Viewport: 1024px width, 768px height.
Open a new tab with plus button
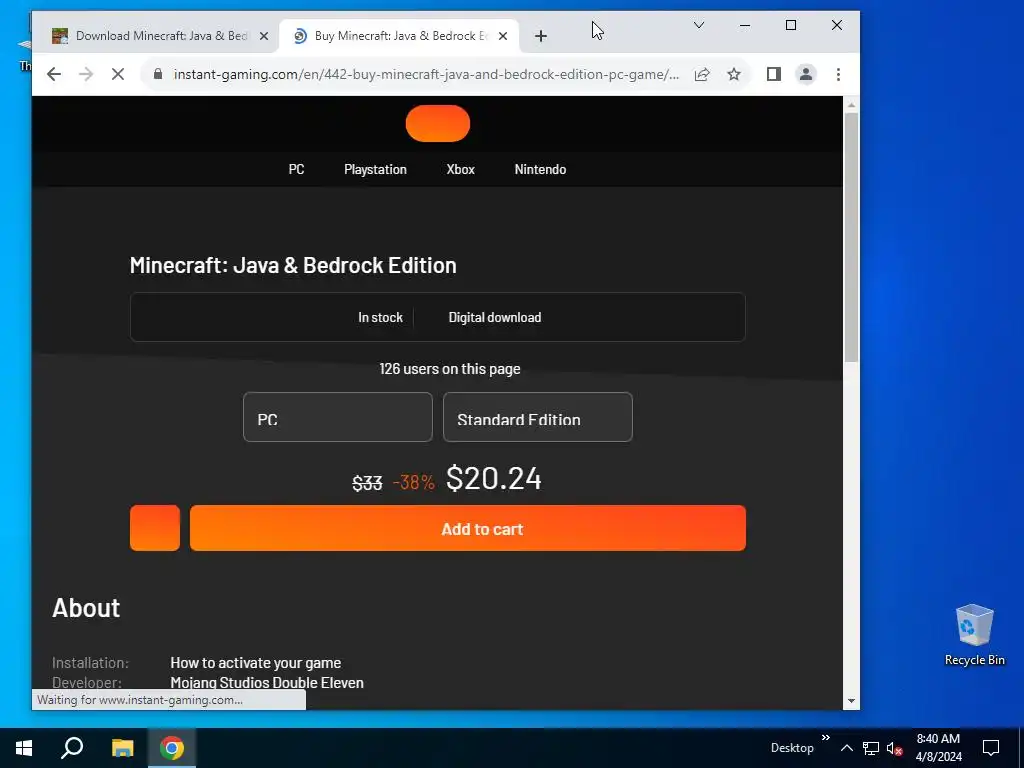coord(541,36)
